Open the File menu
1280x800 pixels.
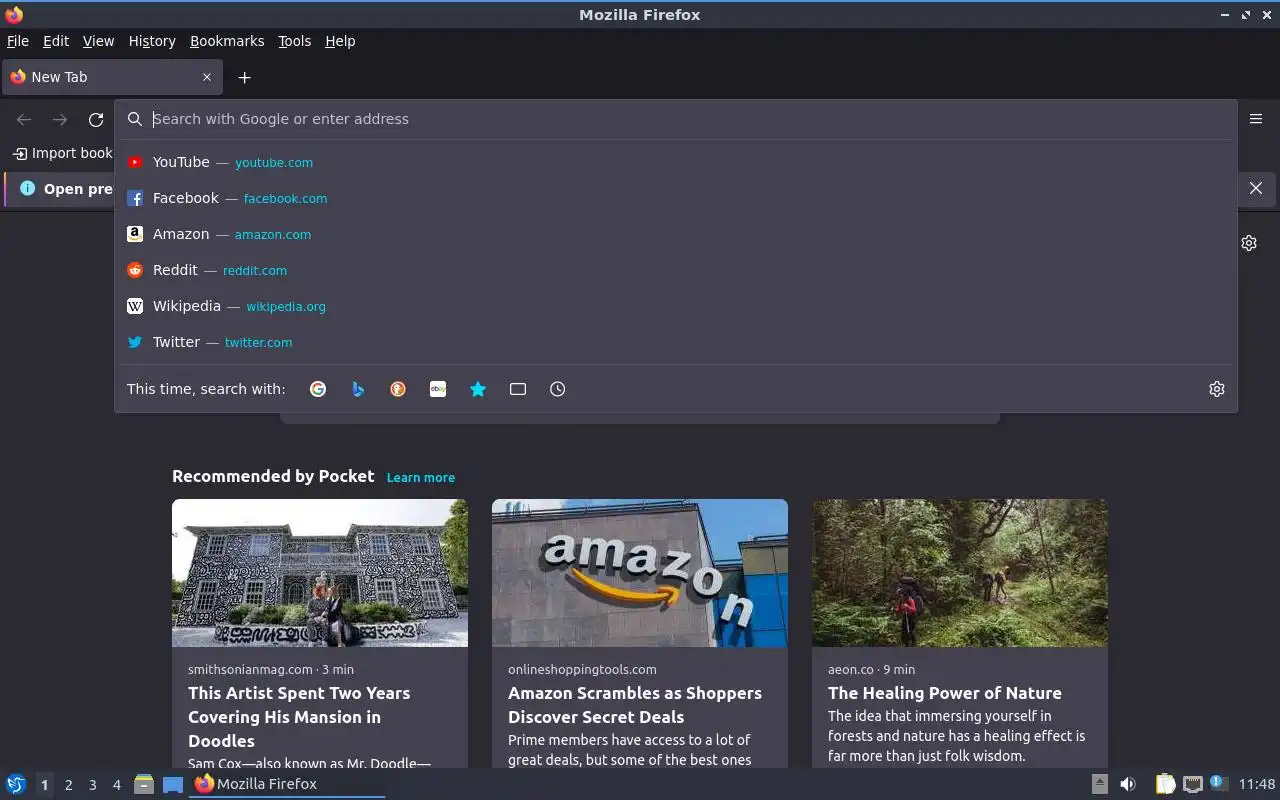click(18, 41)
